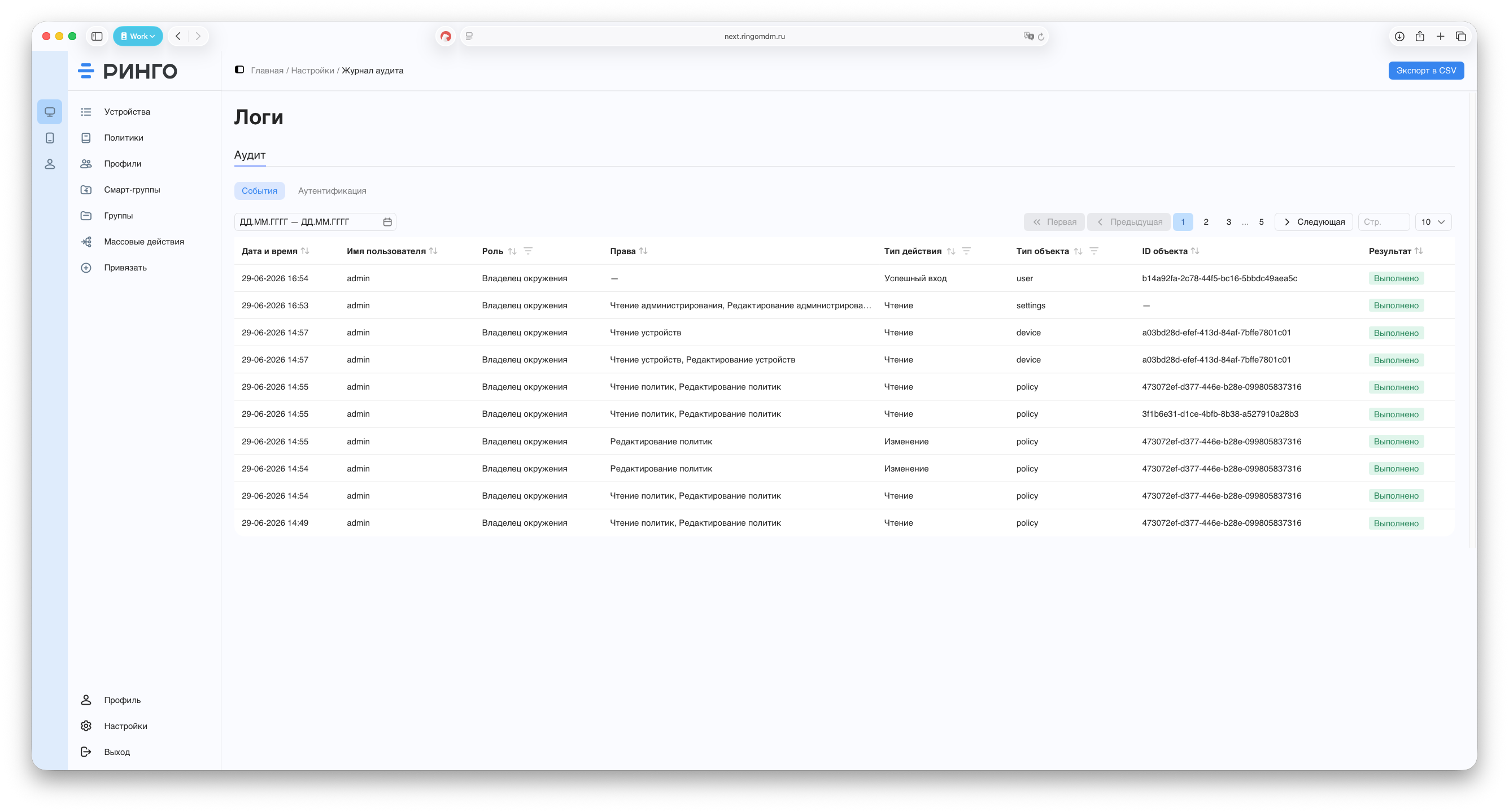Toggle sort on the Результат column
The height and width of the screenshot is (812, 1509).
coord(1419,251)
